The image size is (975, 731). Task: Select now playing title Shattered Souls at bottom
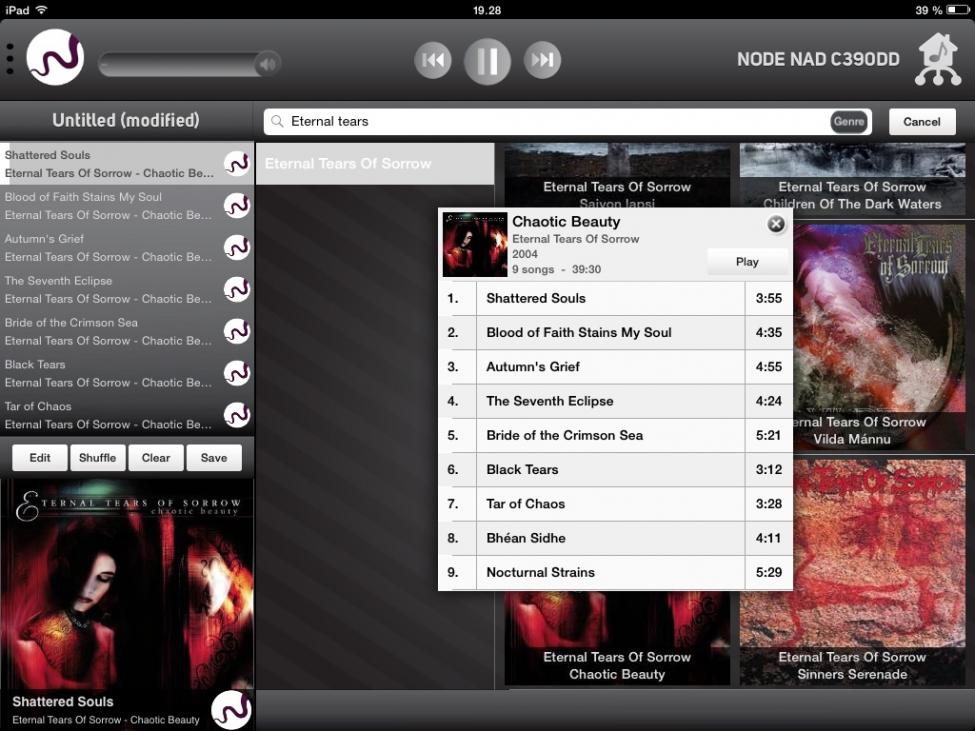tap(63, 702)
